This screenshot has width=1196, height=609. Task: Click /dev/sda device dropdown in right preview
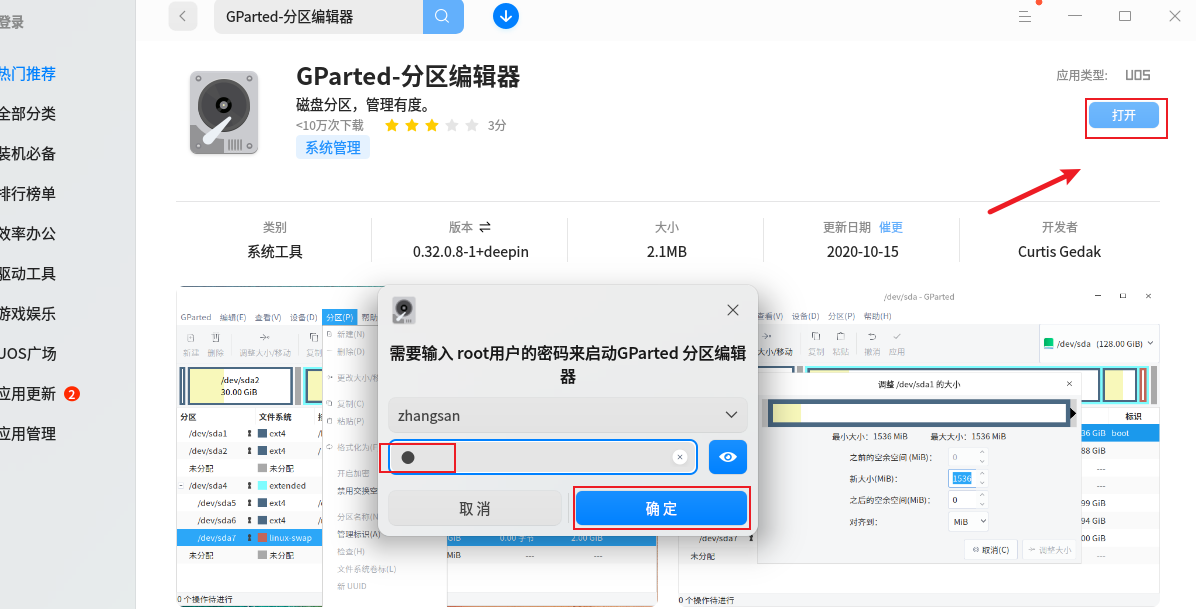coord(1098,343)
